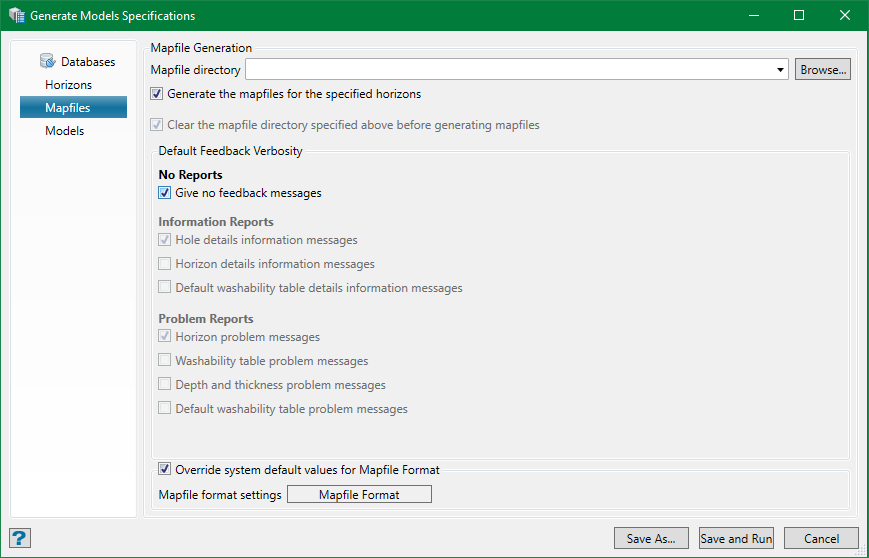This screenshot has width=869, height=558.
Task: Click the Databases icon in sidebar
Action: tap(47, 61)
